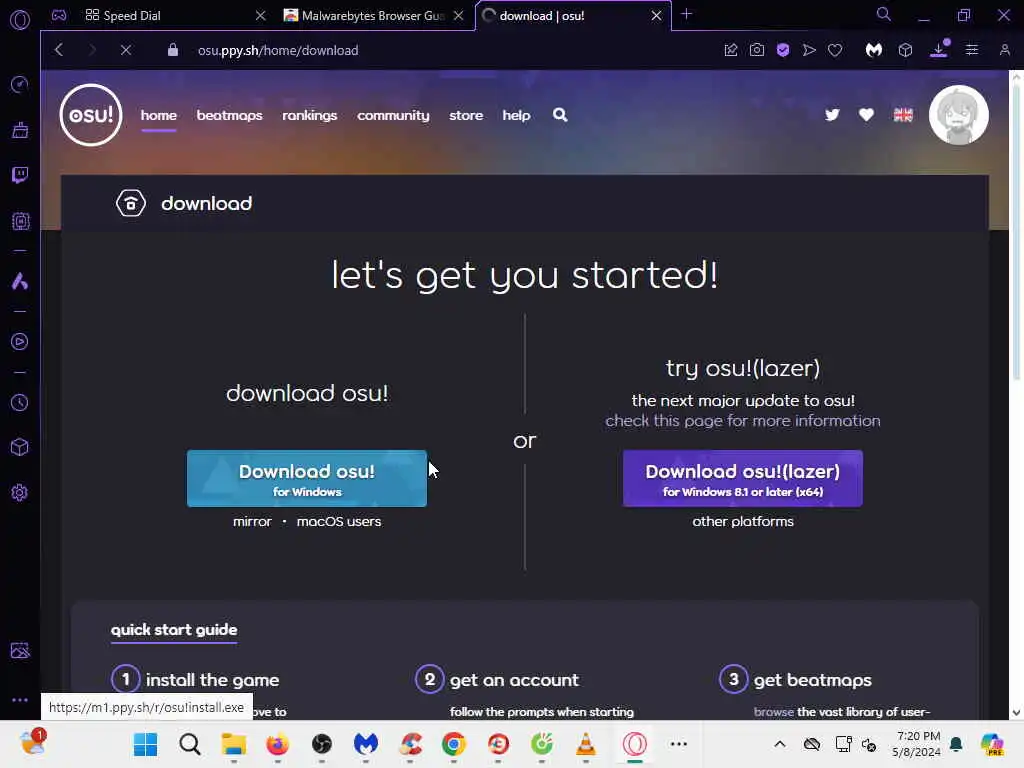Screen dimensions: 1024x768
Task: Open Extensions cube icon in sidebar
Action: click(x=20, y=447)
